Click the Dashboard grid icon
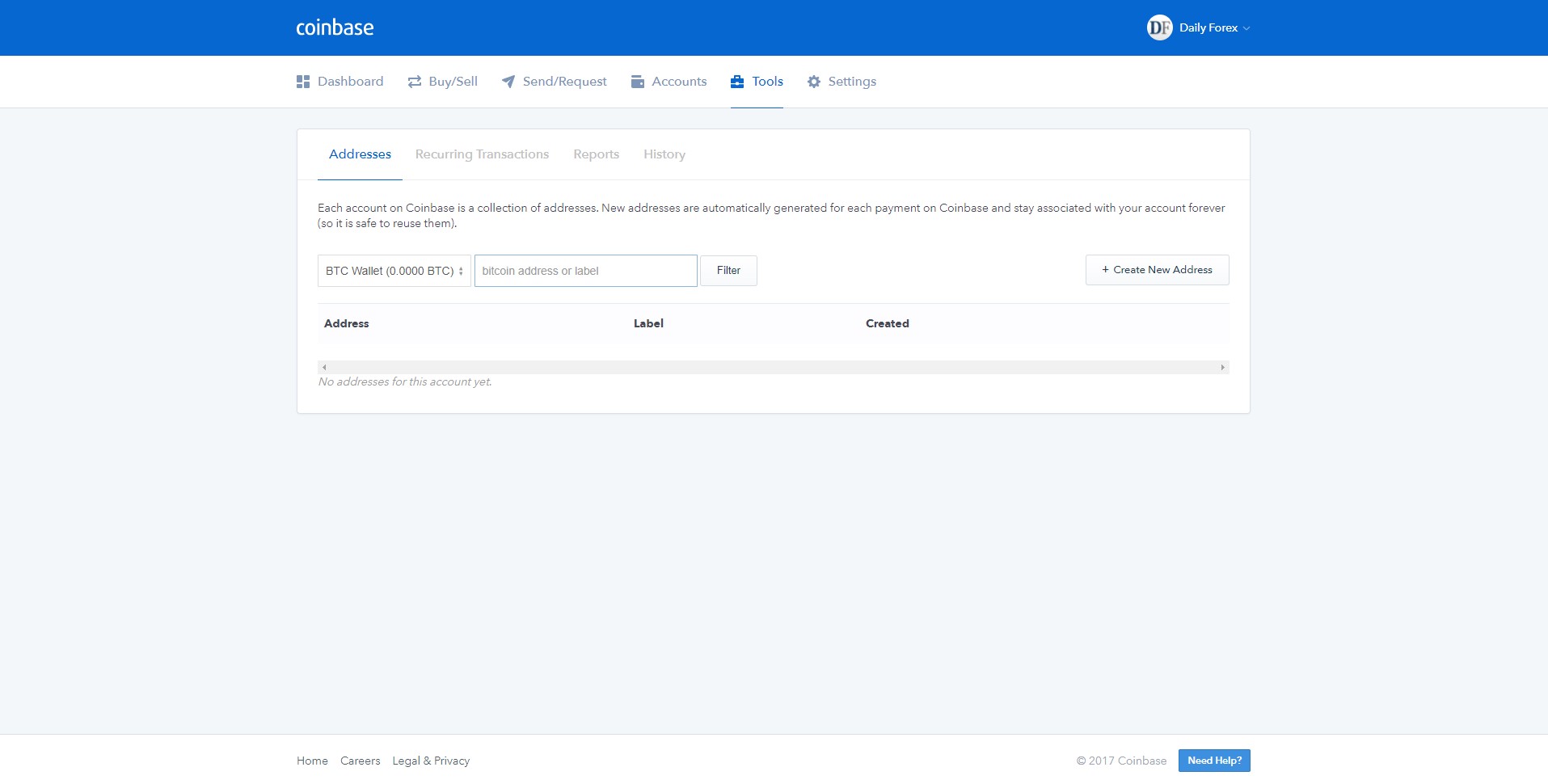 pyautogui.click(x=303, y=82)
